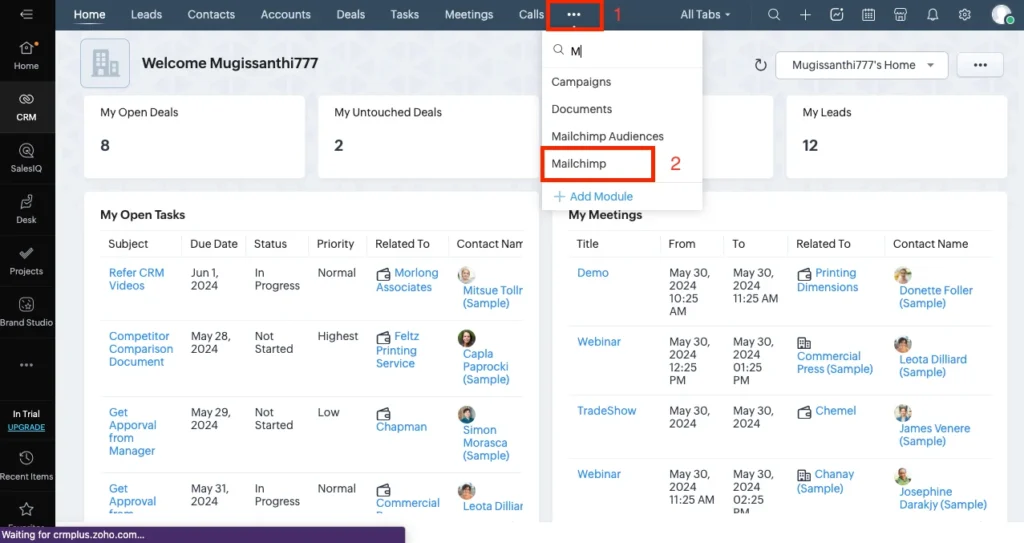Open the Feltz Printing Service account link

tap(398, 350)
